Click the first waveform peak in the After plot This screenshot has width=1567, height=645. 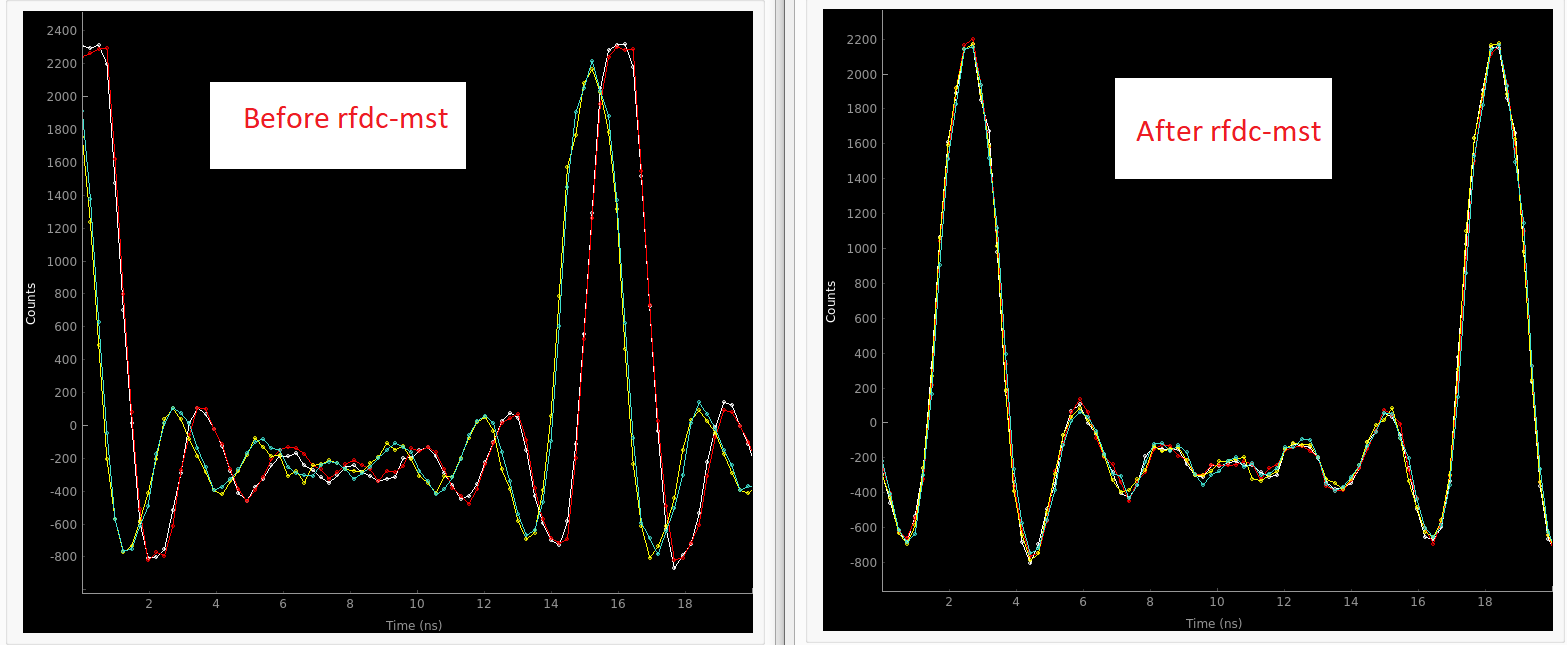(x=970, y=42)
